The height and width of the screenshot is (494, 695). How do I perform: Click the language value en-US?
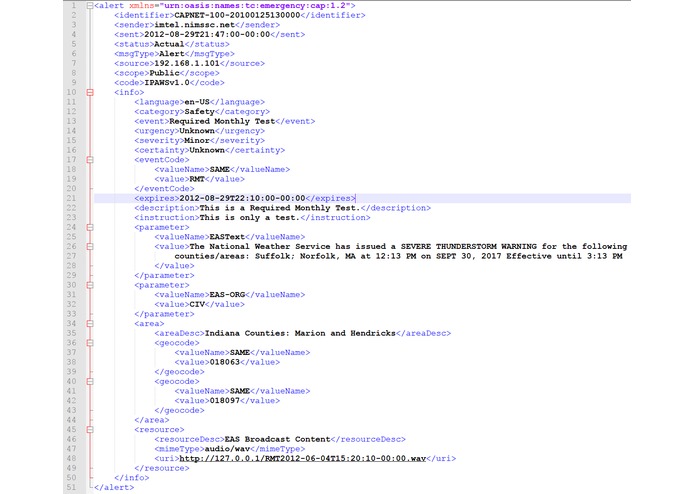click(197, 102)
